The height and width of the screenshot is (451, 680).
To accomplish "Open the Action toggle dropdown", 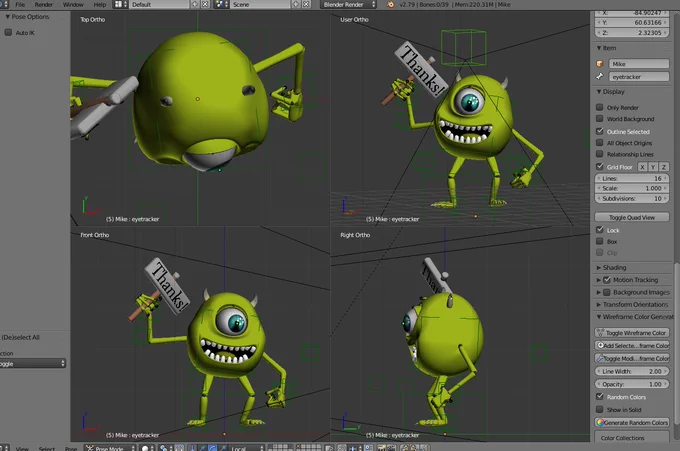I will click(x=33, y=363).
